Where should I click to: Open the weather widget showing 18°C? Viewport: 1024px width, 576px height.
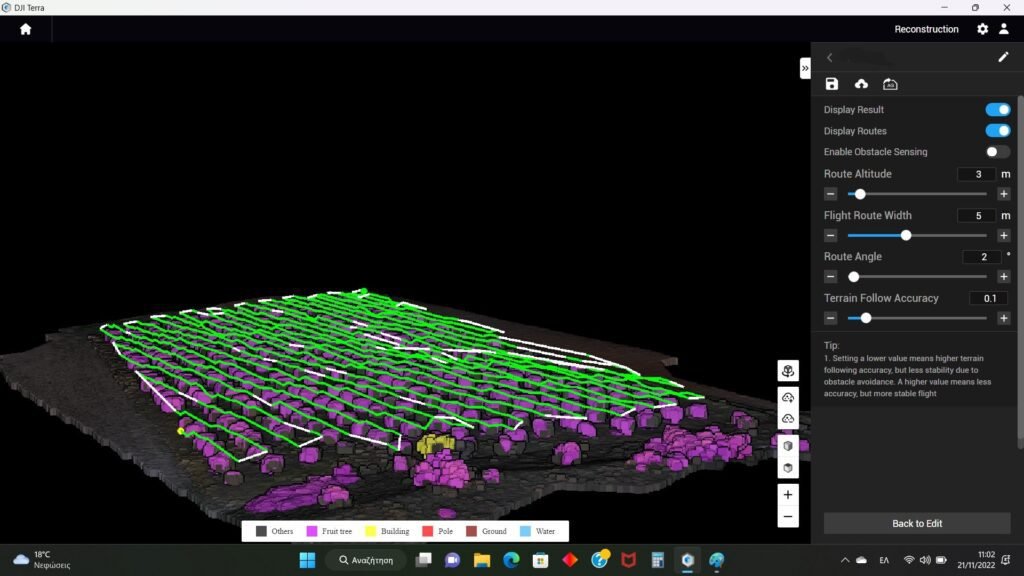(42, 560)
